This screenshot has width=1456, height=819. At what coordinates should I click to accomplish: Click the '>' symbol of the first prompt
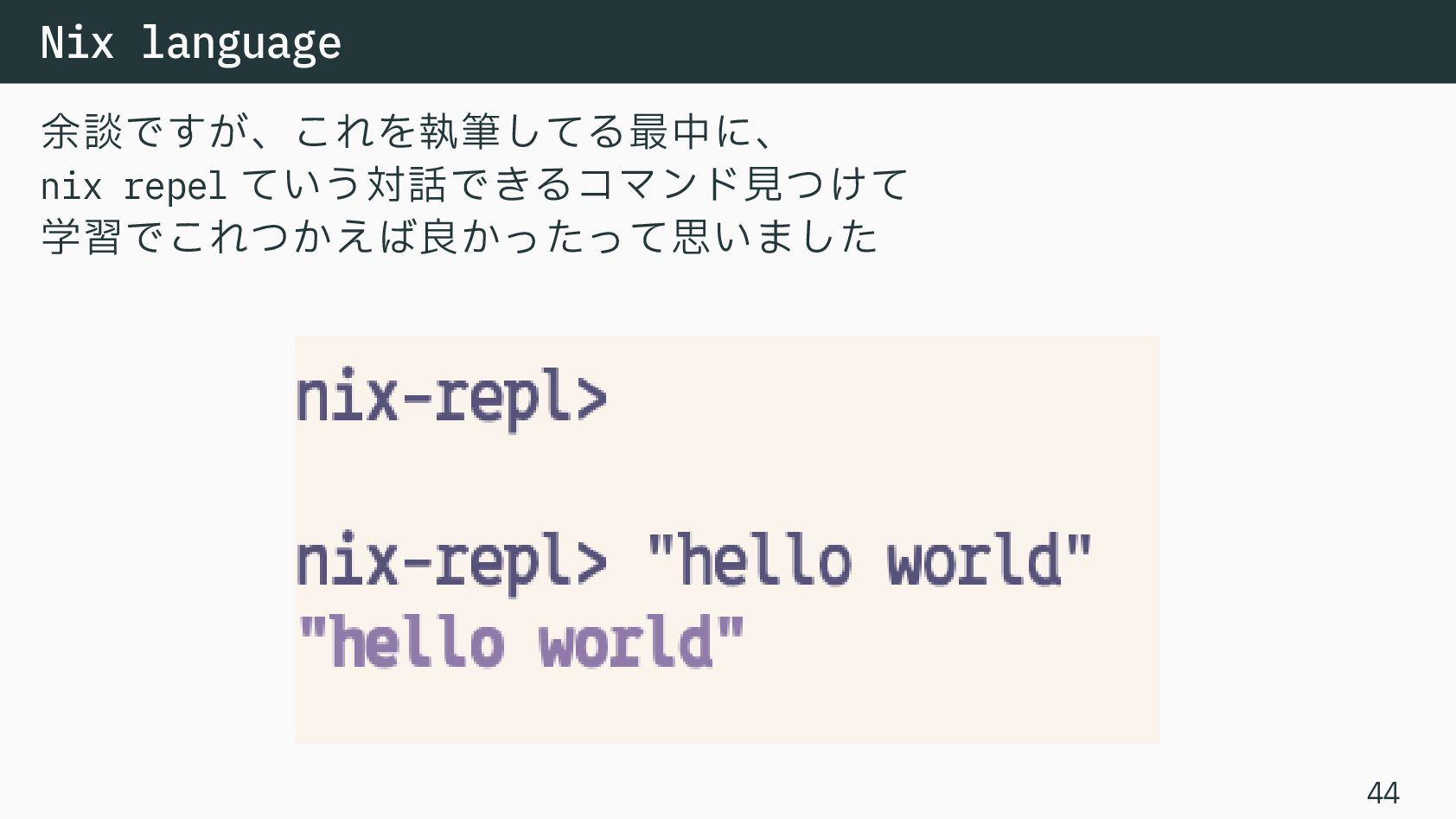coord(591,398)
